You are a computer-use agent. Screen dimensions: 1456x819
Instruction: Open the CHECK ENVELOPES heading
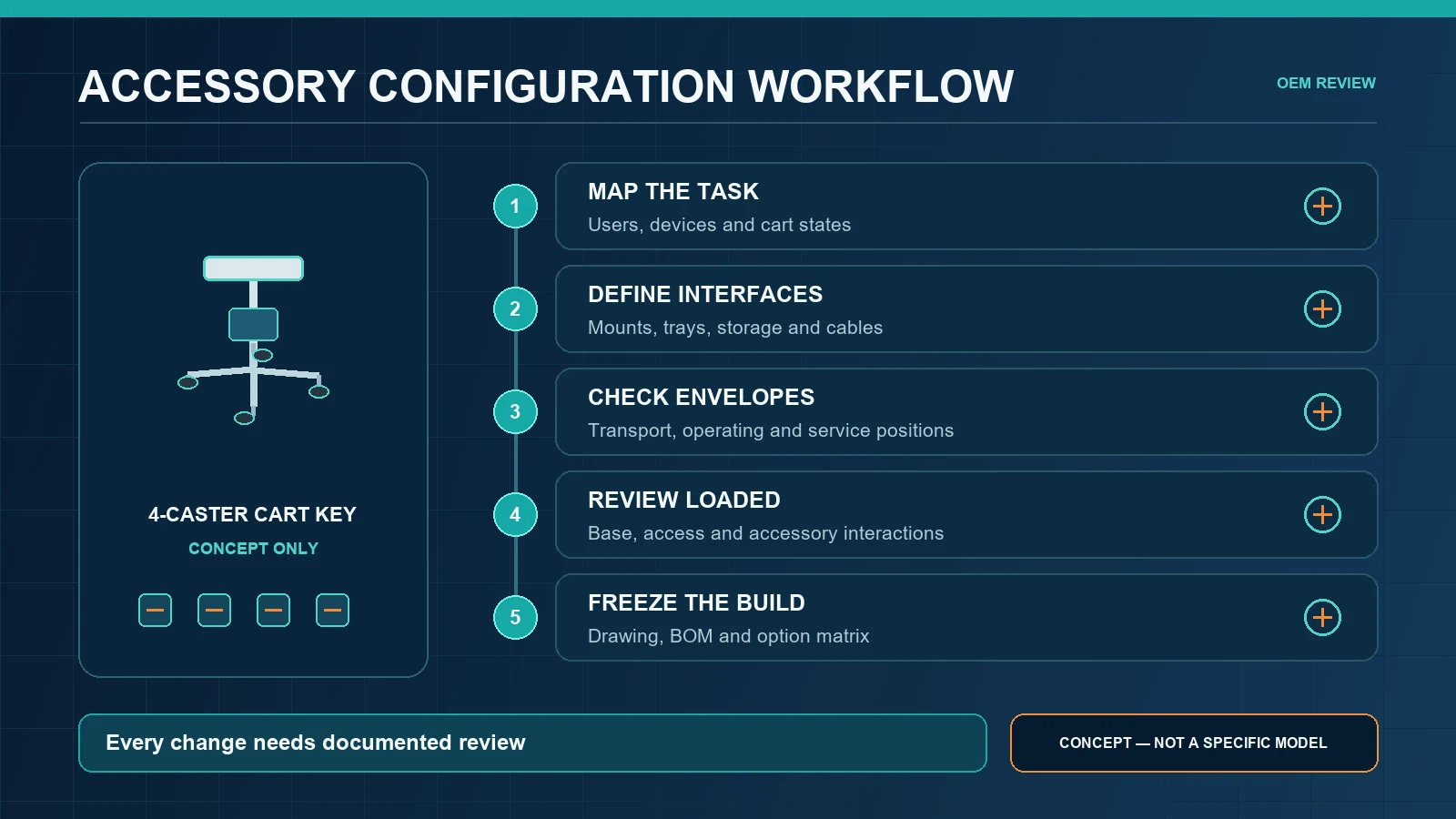[x=701, y=398]
